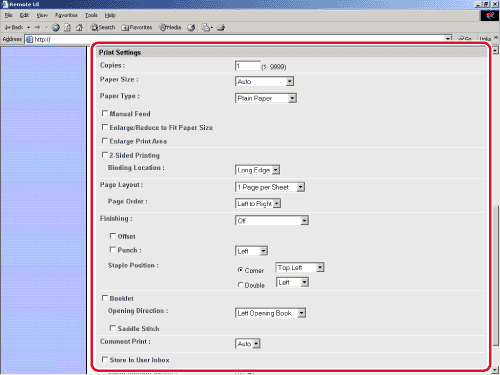
Task: Click the Remote UI title bar icon
Action: coord(5,4)
